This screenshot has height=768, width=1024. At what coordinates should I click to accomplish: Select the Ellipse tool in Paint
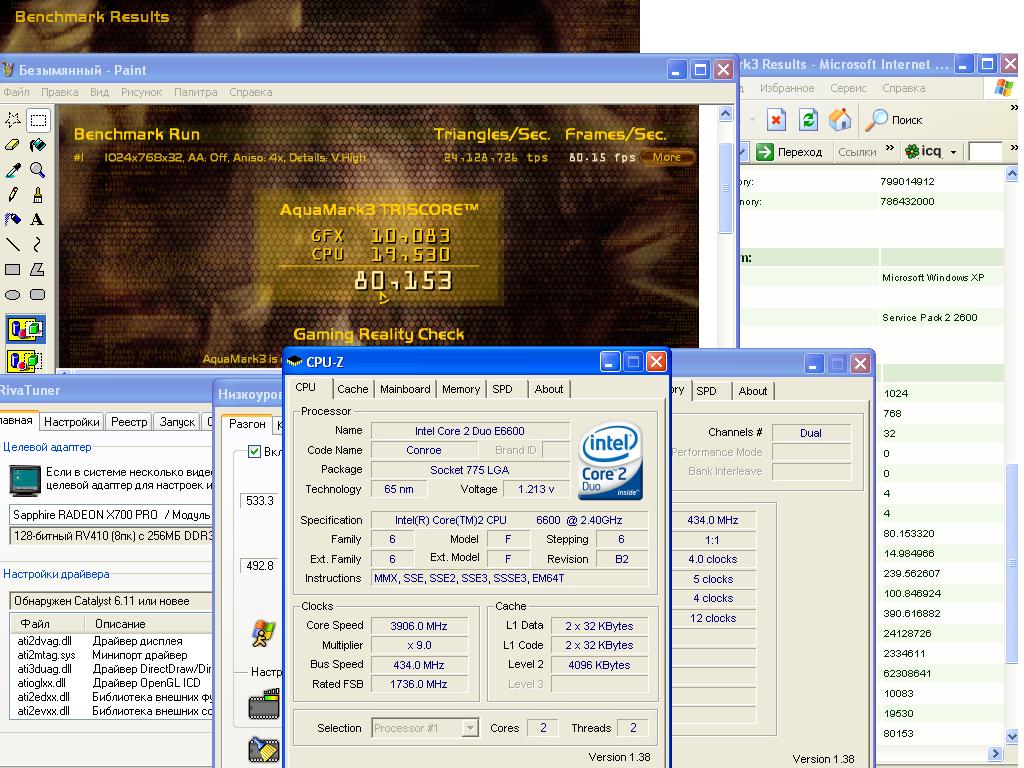coord(12,295)
